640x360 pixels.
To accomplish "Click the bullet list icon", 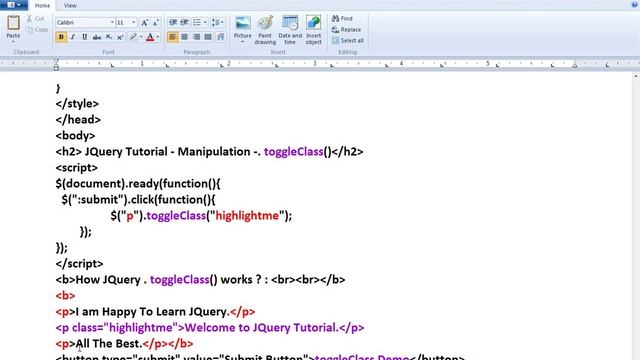I will click(197, 22).
